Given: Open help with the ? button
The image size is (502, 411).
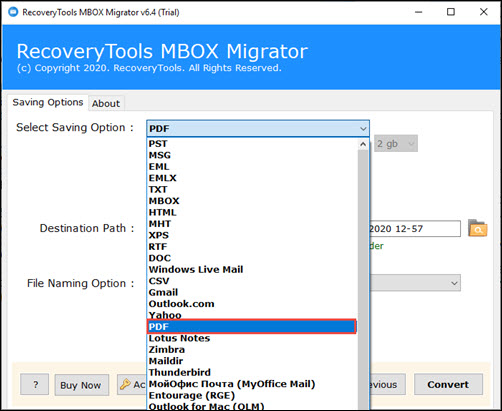Looking at the screenshot, I should coord(34,384).
